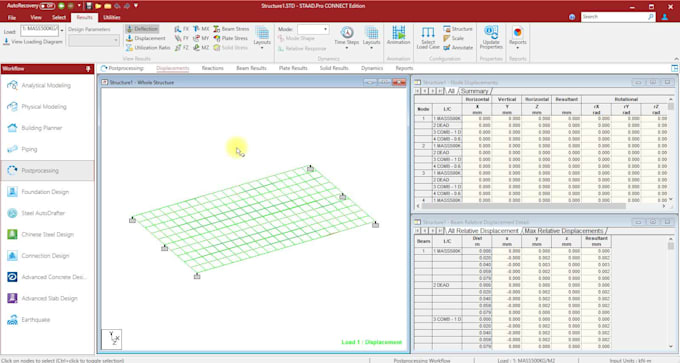This screenshot has height=363, width=680.
Task: Toggle Utilization Ratio display
Action: [x=148, y=48]
